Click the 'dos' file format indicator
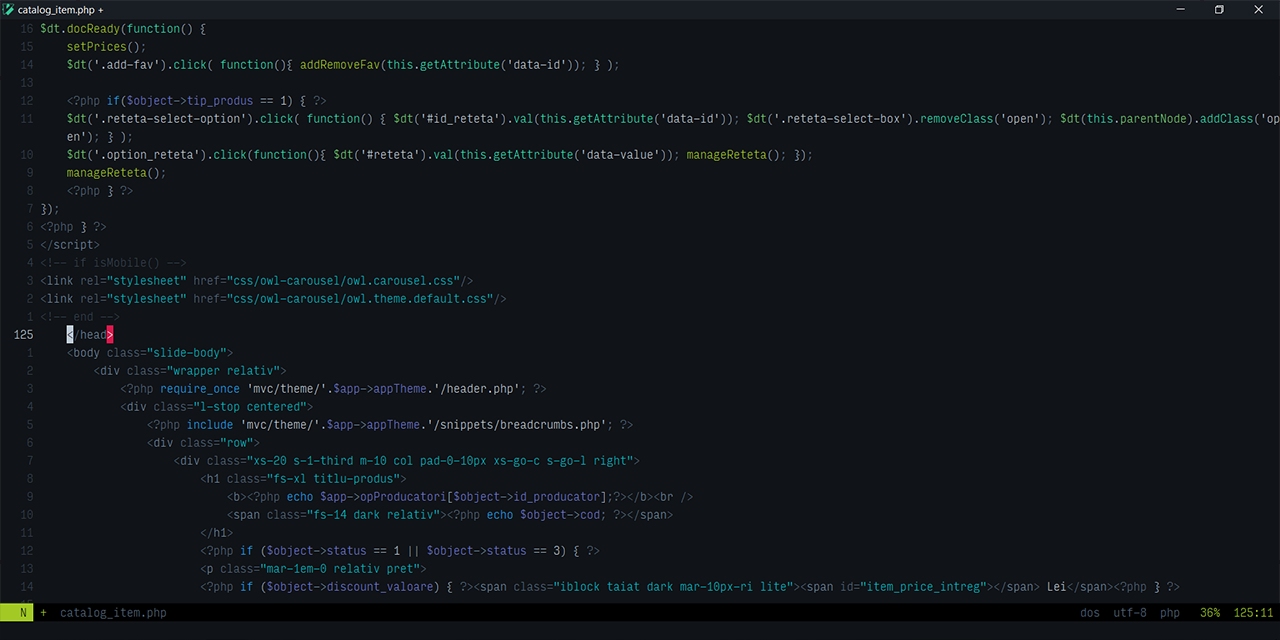1280x640 pixels. point(1090,612)
